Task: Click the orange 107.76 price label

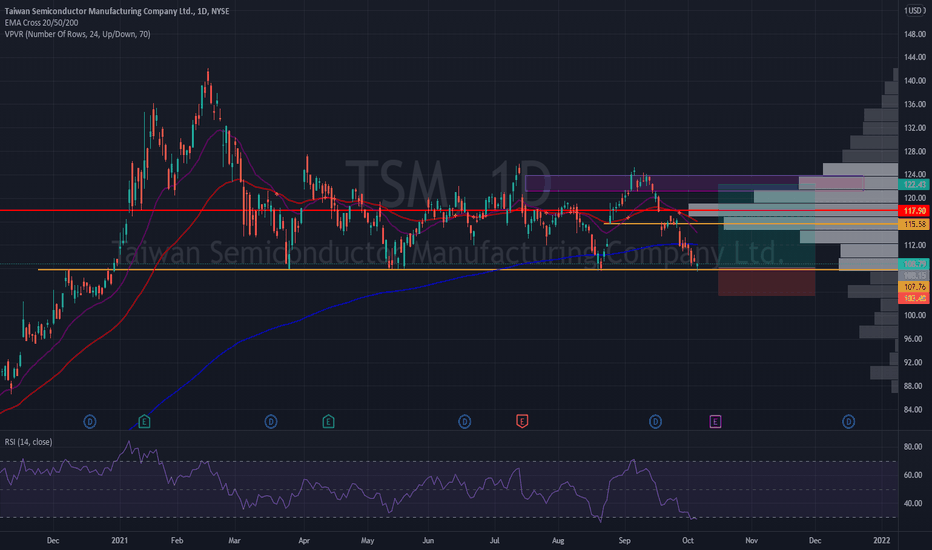Action: point(914,287)
